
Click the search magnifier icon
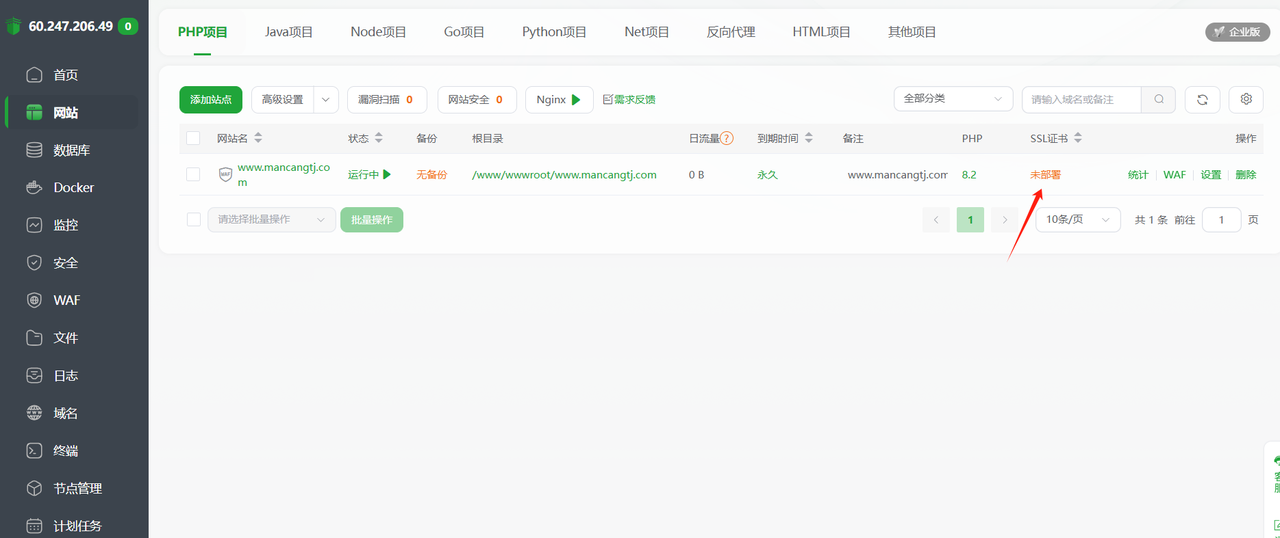pyautogui.click(x=1159, y=99)
